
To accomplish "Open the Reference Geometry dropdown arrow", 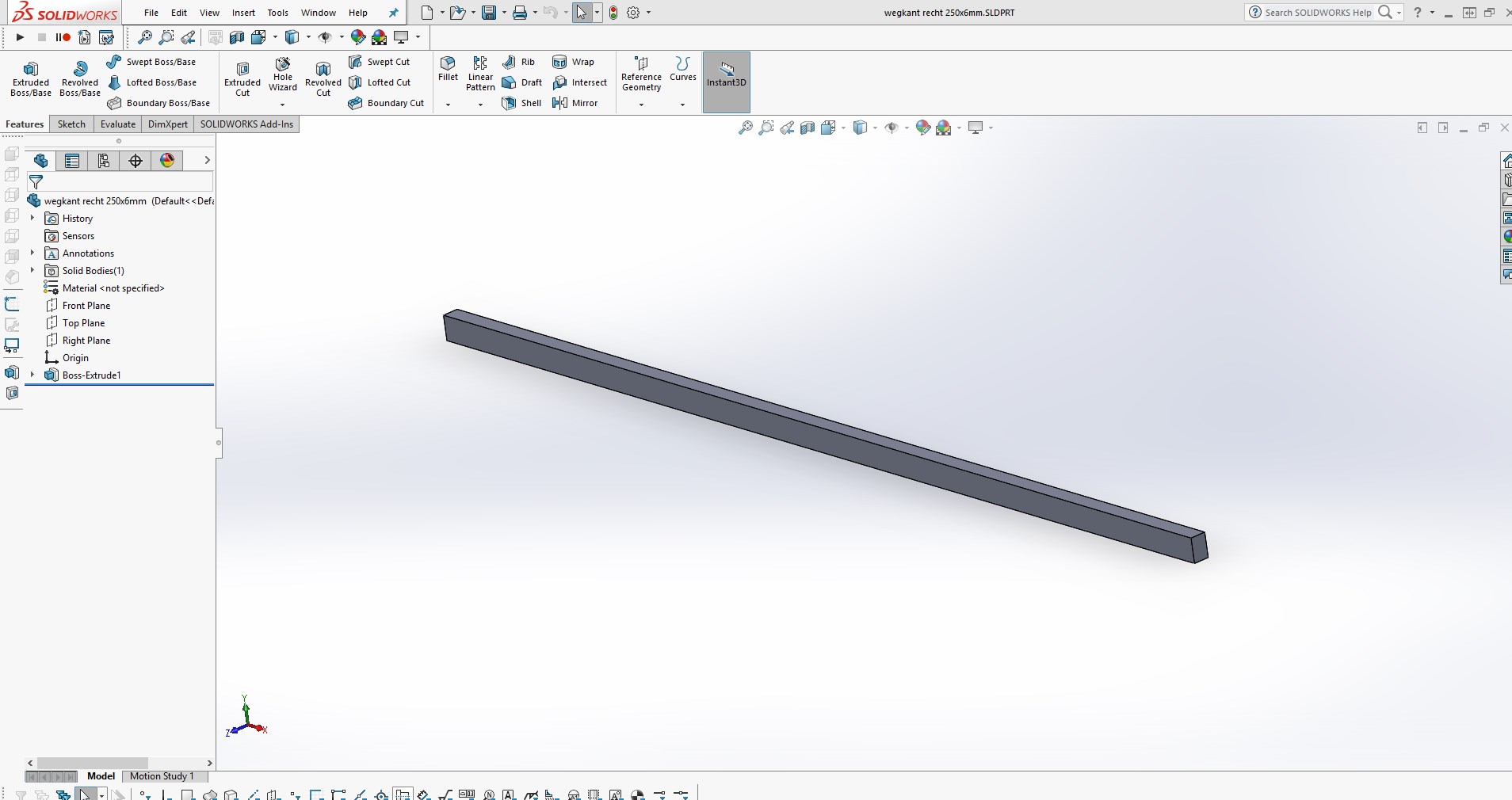I will click(641, 105).
